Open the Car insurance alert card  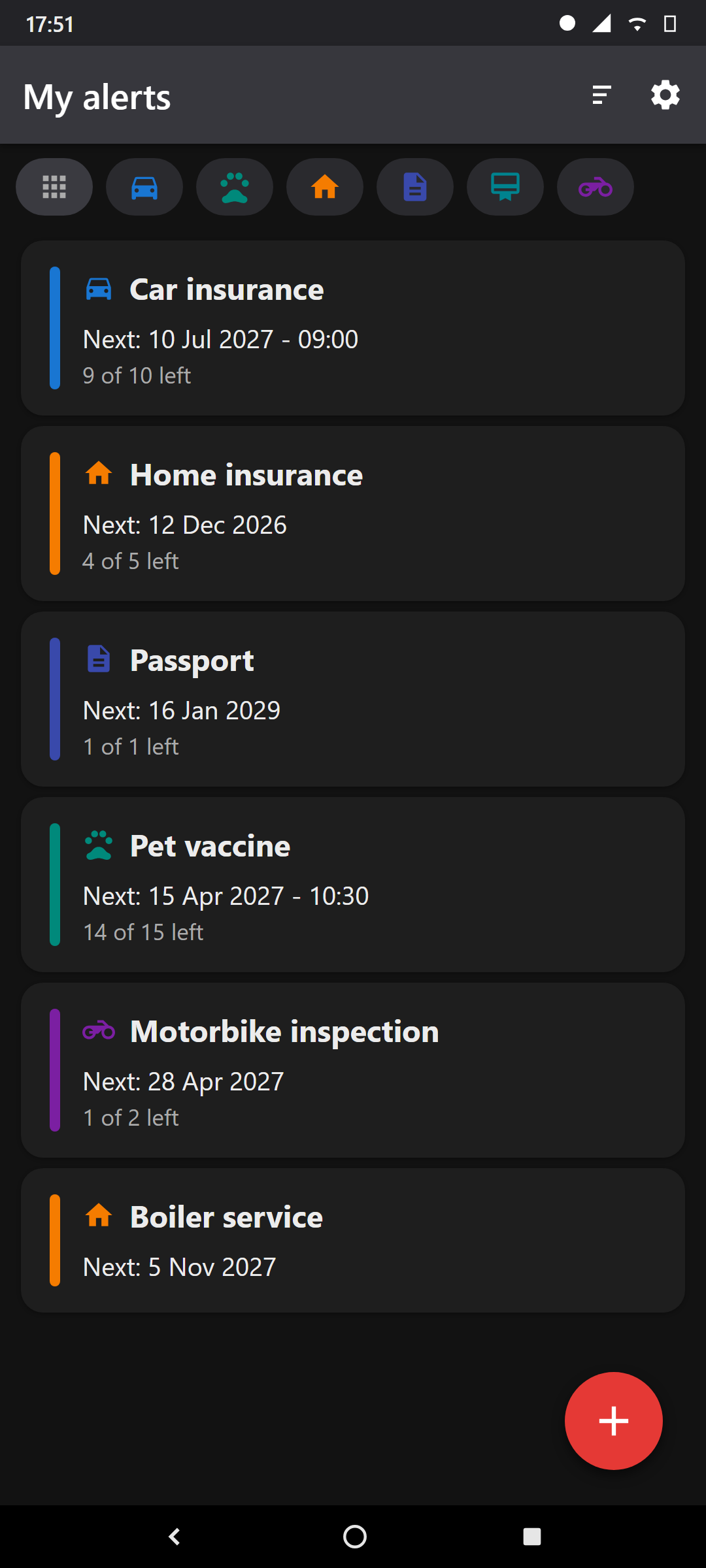353,328
